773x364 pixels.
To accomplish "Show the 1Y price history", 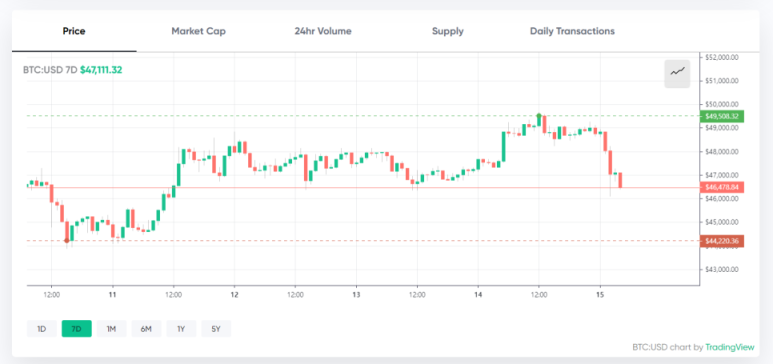I will [181, 328].
